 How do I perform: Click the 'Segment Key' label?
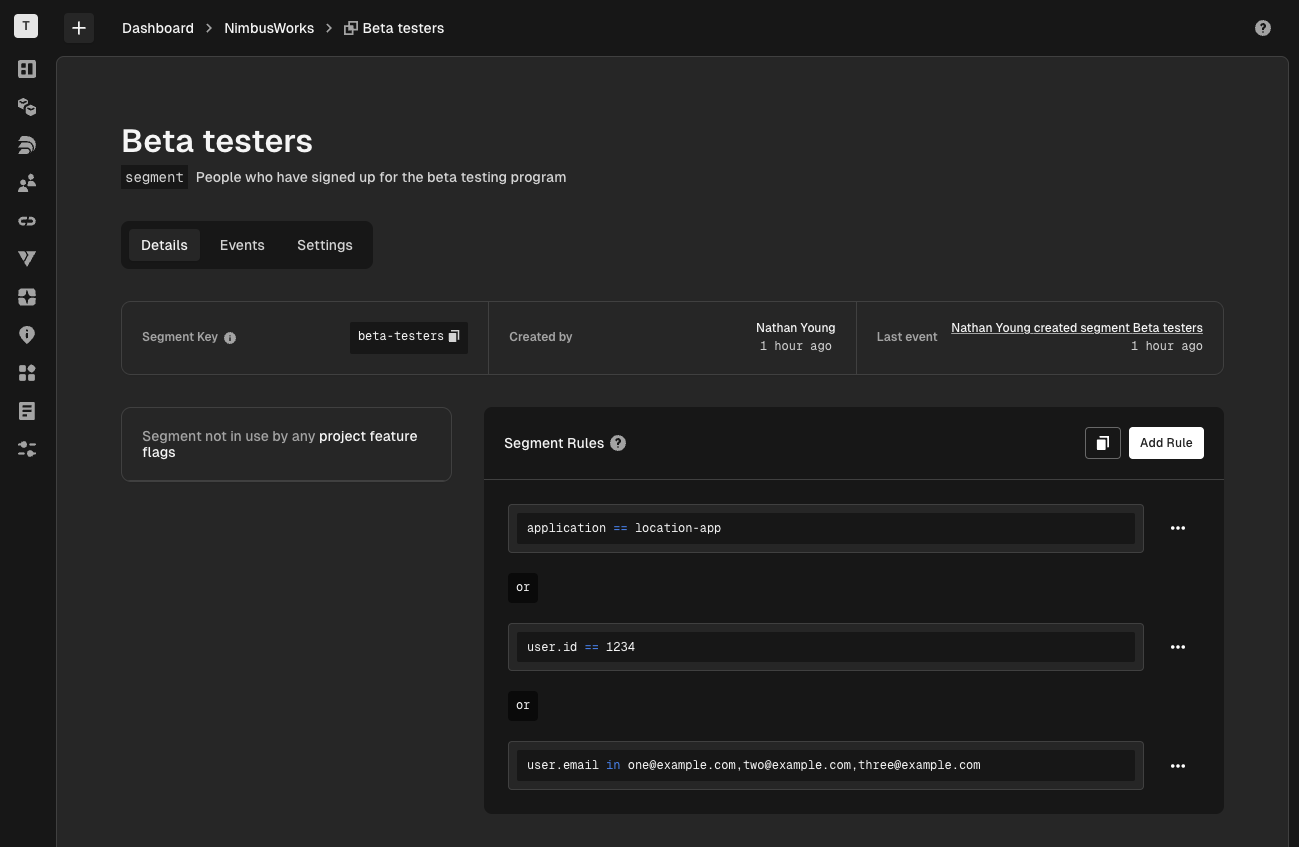coord(180,337)
